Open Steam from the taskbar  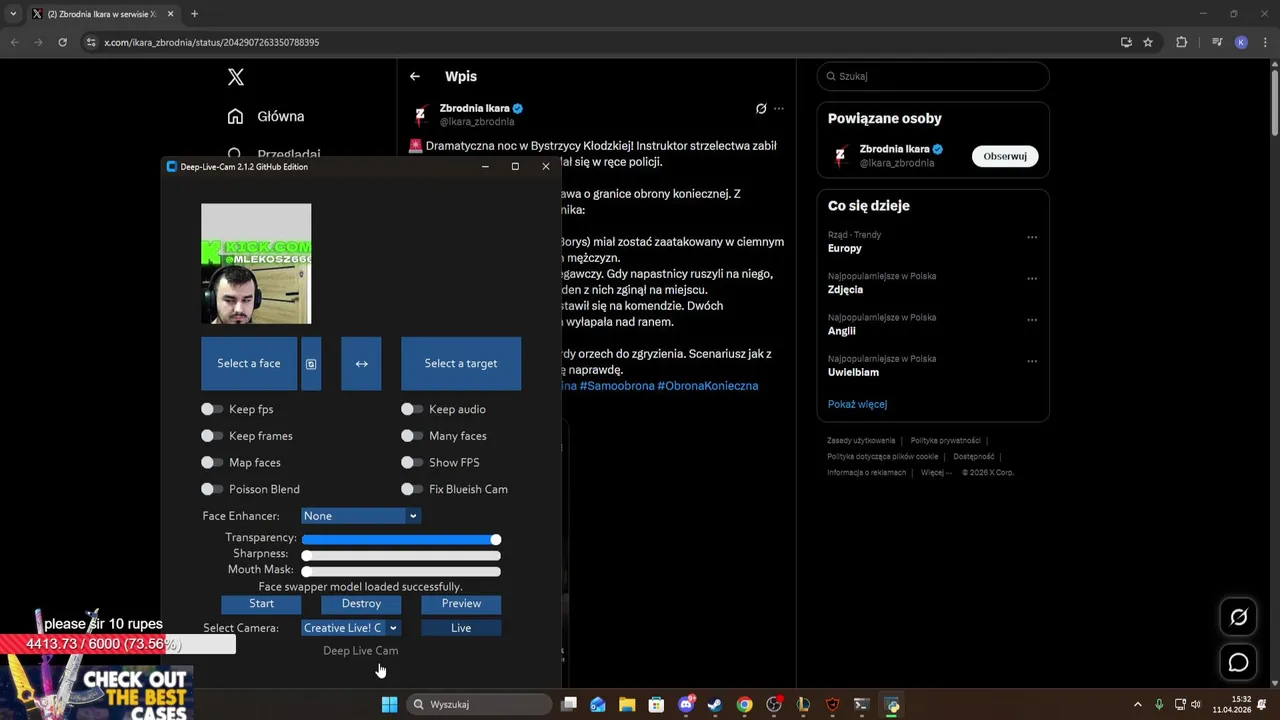click(x=715, y=704)
